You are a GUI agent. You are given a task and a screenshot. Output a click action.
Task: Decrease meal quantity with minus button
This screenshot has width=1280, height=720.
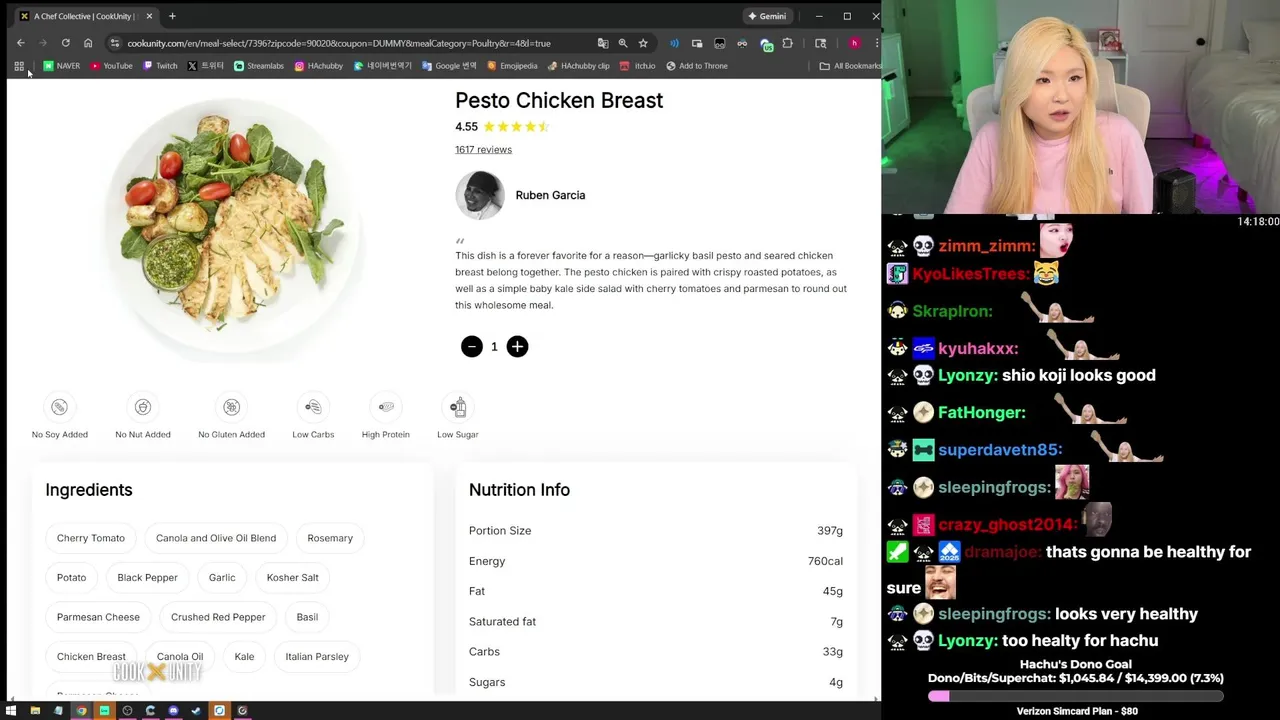(x=472, y=346)
